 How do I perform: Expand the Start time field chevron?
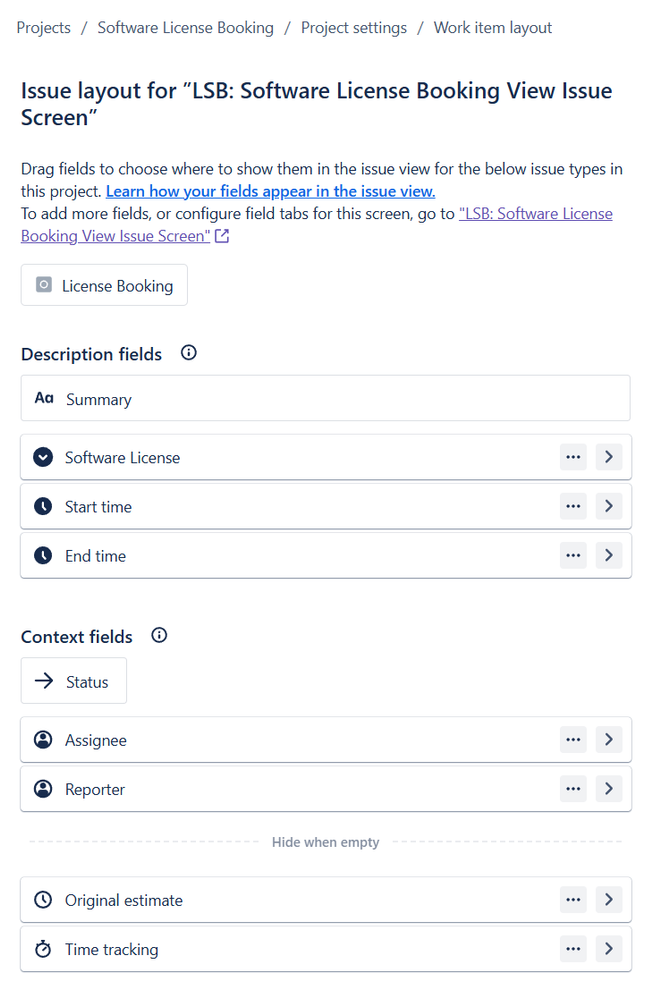609,506
